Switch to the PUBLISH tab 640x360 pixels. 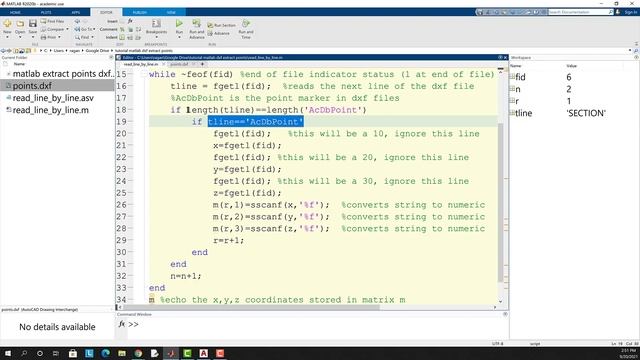tap(140, 13)
